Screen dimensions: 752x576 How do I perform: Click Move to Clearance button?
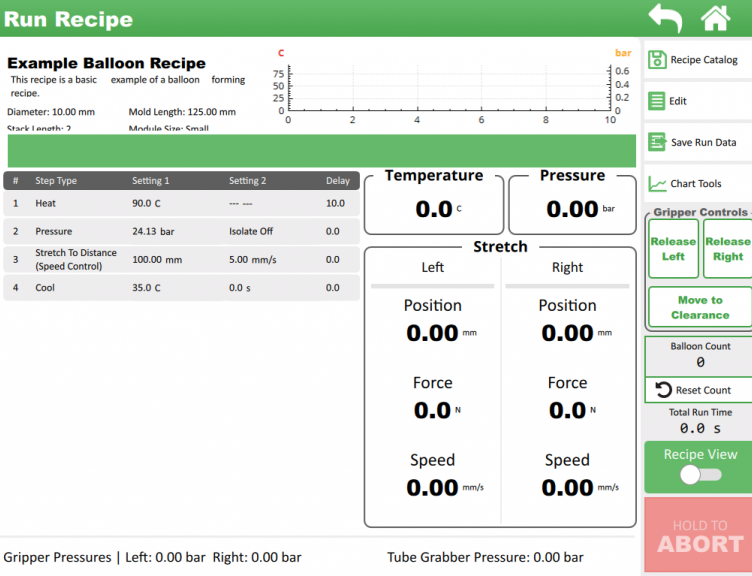pos(699,307)
